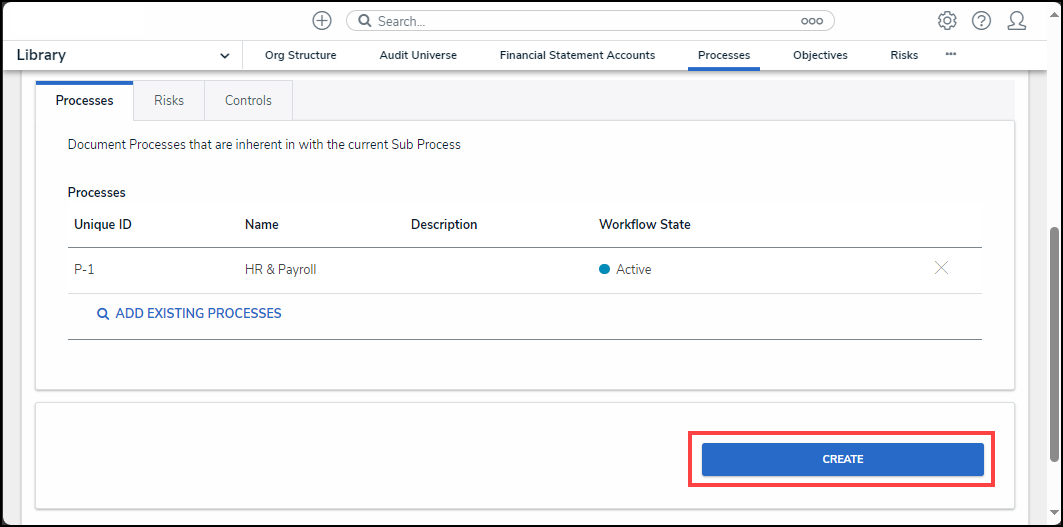Viewport: 1063px width, 527px height.
Task: Switch to the Risks sub-tab
Action: pos(169,101)
